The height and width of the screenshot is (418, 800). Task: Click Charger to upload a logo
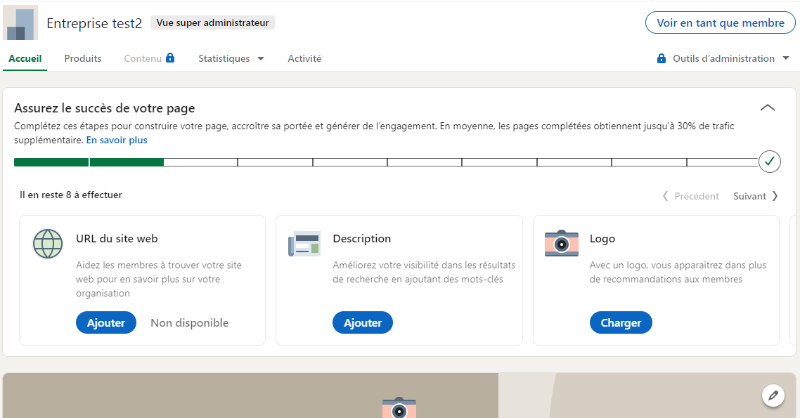click(x=621, y=323)
